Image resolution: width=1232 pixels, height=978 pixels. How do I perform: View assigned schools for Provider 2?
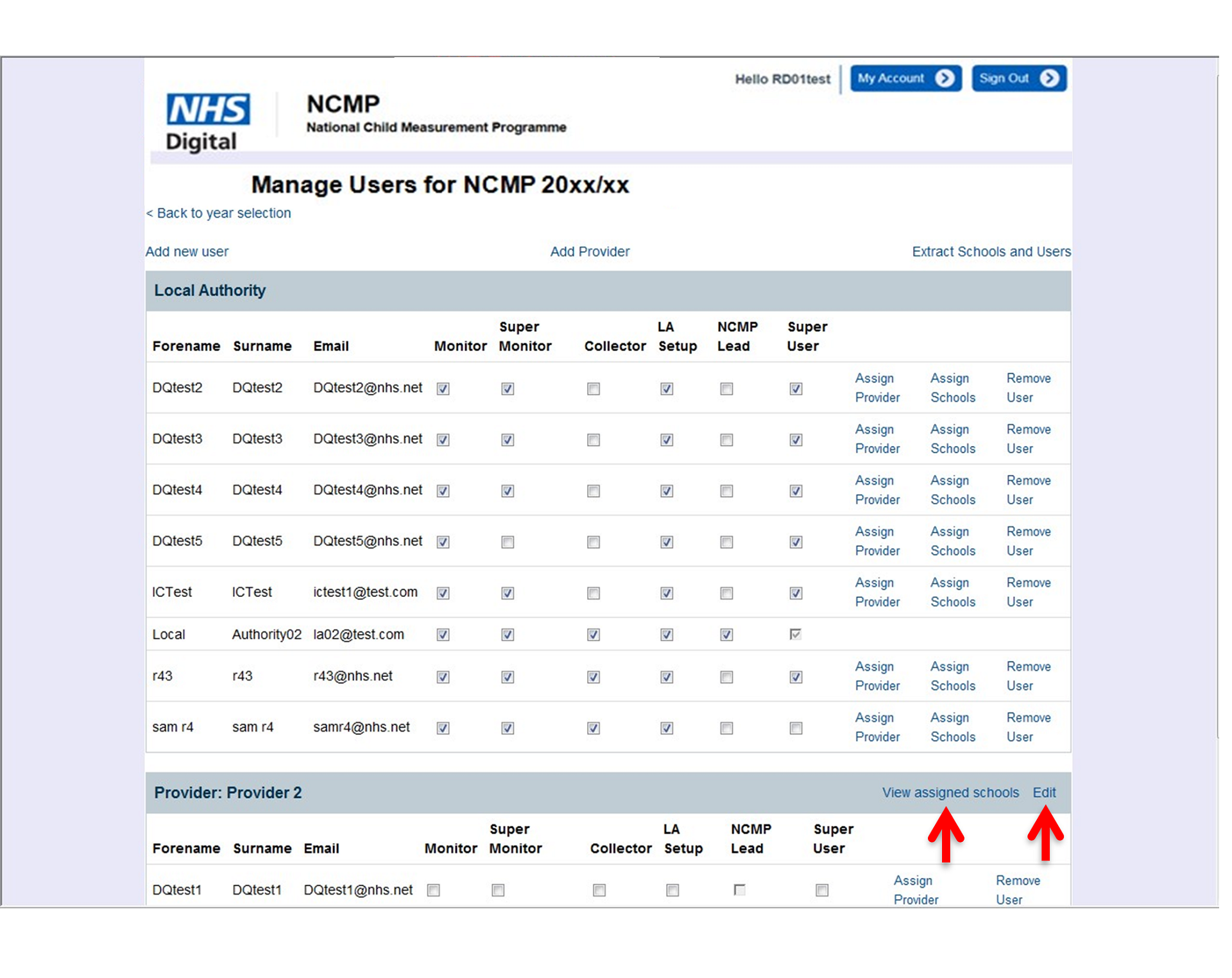pyautogui.click(x=950, y=793)
